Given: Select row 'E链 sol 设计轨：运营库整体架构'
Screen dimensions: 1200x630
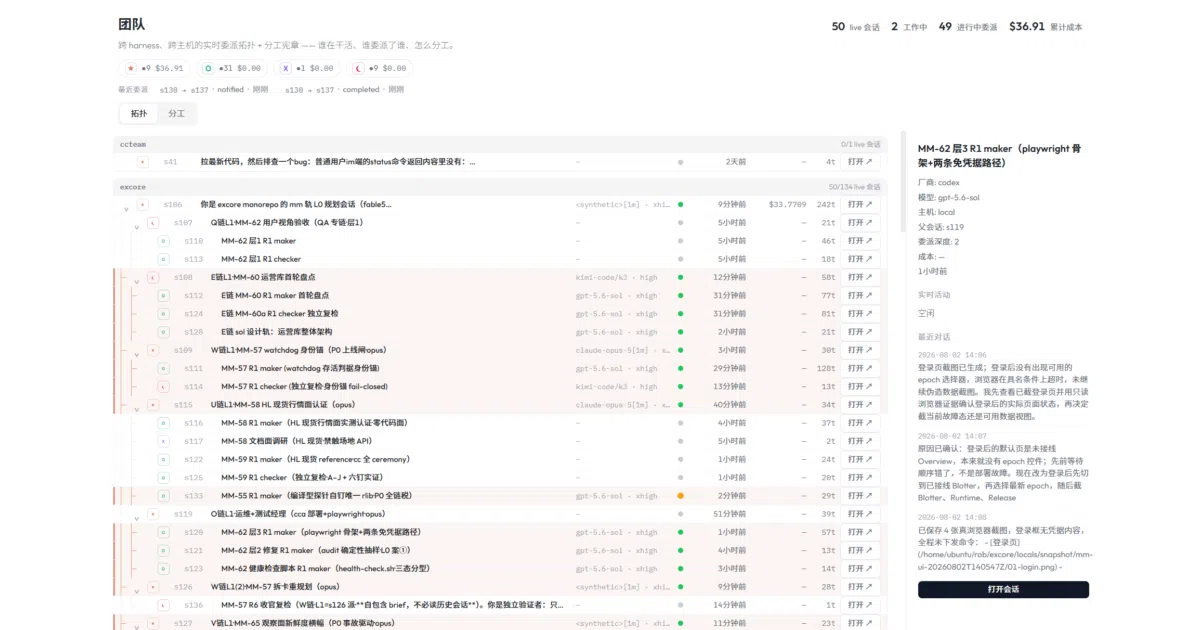Looking at the screenshot, I should 500,332.
